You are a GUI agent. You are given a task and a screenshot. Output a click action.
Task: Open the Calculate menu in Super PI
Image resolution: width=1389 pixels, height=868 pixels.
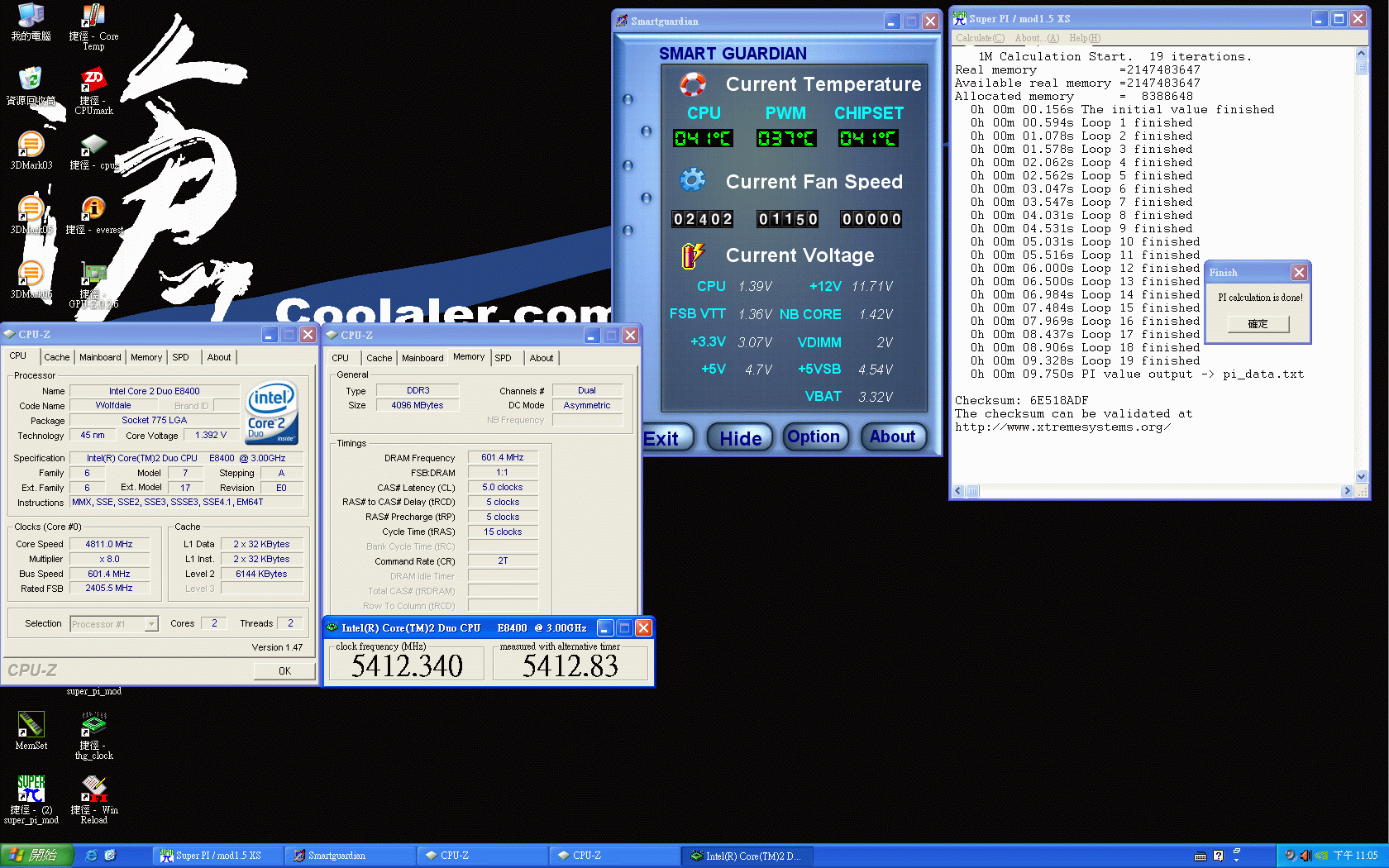tap(979, 38)
